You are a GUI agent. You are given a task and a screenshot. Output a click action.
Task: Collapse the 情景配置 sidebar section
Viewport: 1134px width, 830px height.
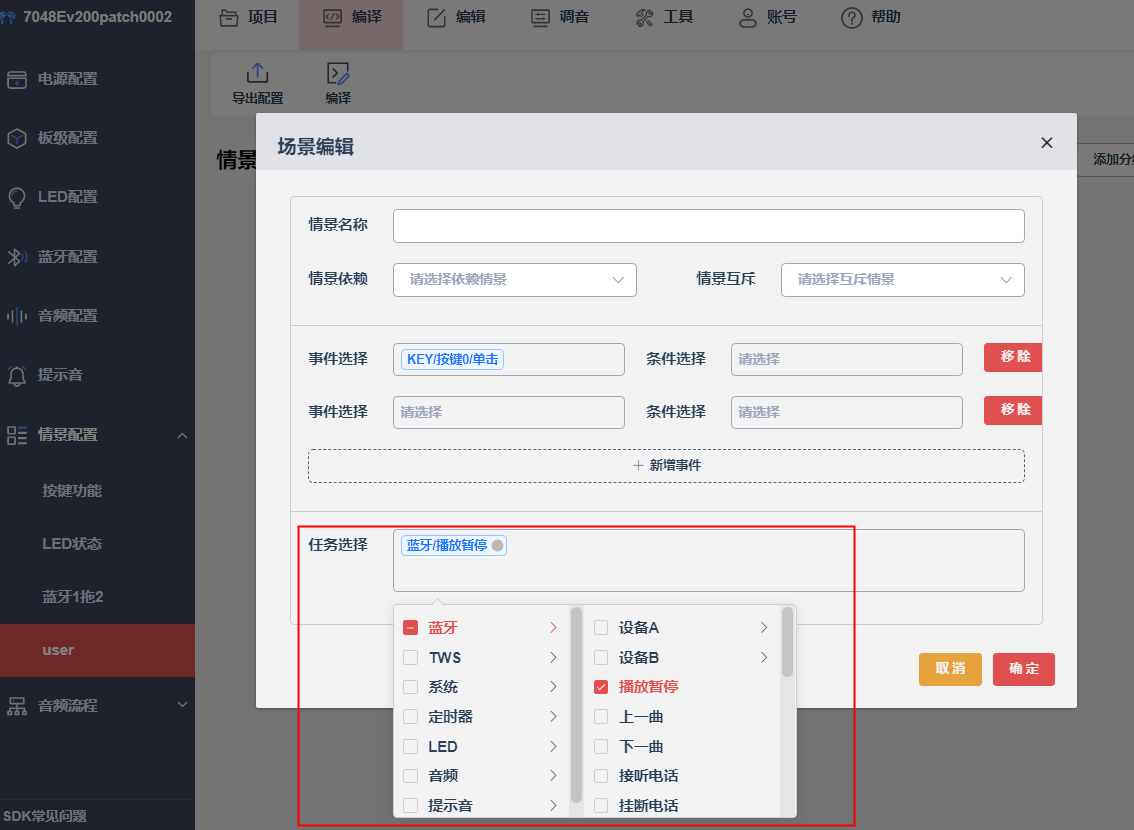182,435
